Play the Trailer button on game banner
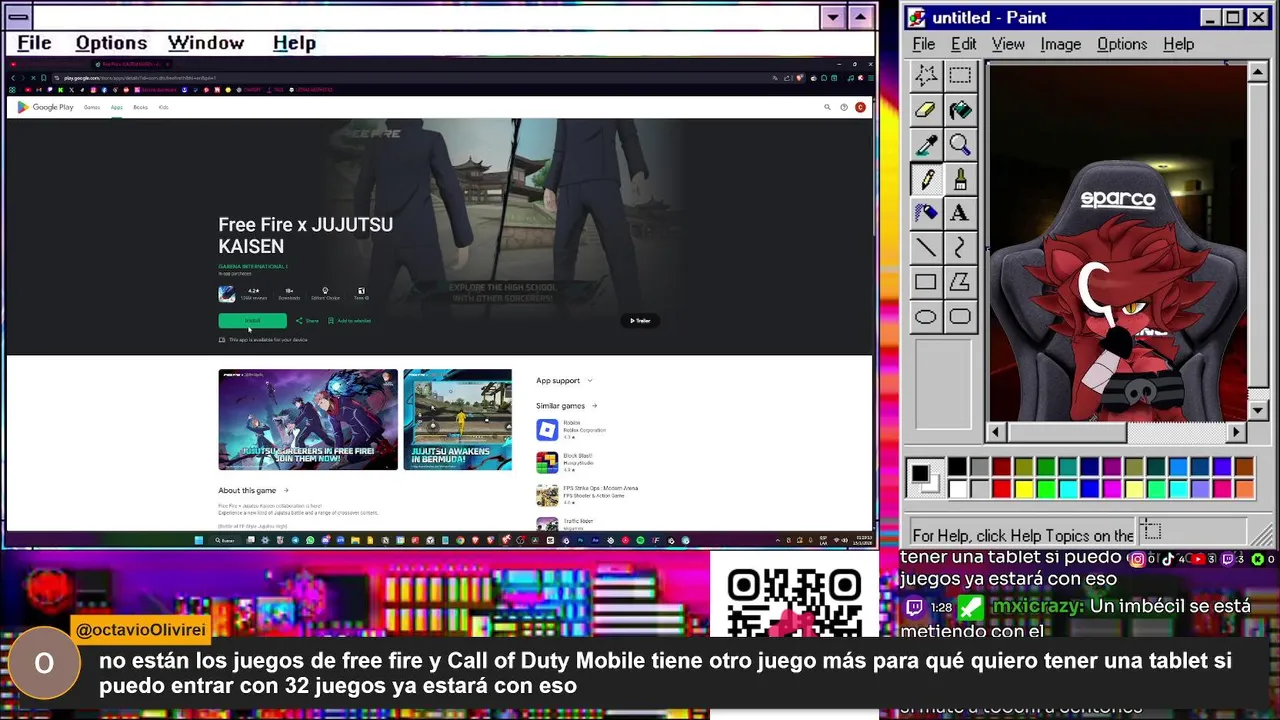This screenshot has width=1280, height=720. pos(640,321)
